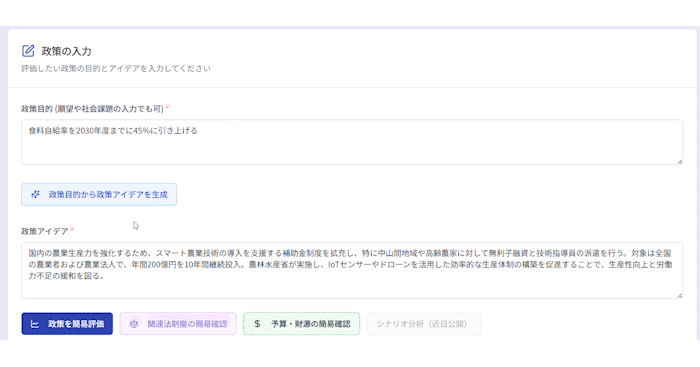Screen dimensions: 700x367
Task: Focus the 政策目的 text area
Action: (x=352, y=142)
